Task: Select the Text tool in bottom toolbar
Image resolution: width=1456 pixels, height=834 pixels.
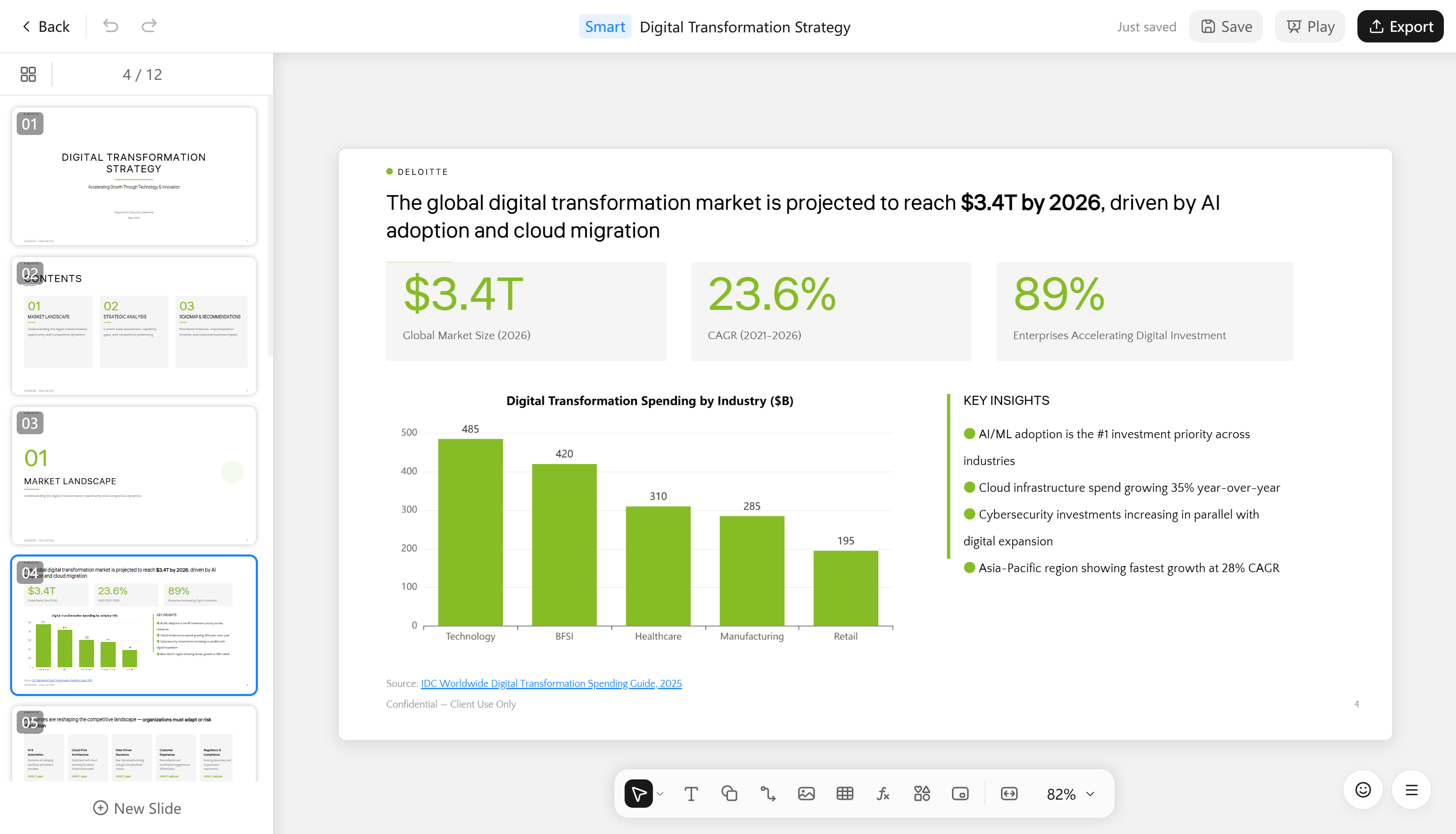Action: (691, 794)
